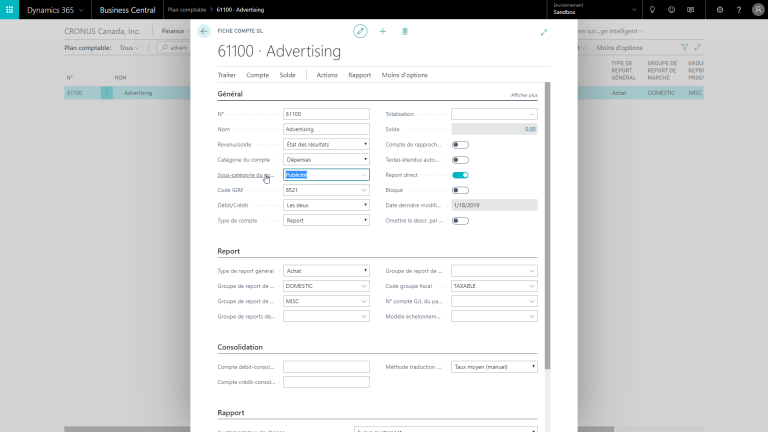Open the Type de report général dropdown
Image resolution: width=768 pixels, height=432 pixels.
[x=326, y=271]
